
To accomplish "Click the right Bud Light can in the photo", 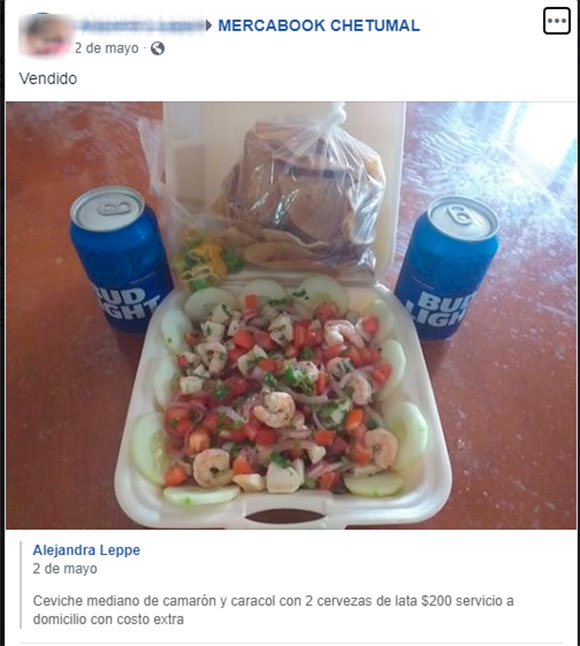I will click(448, 268).
